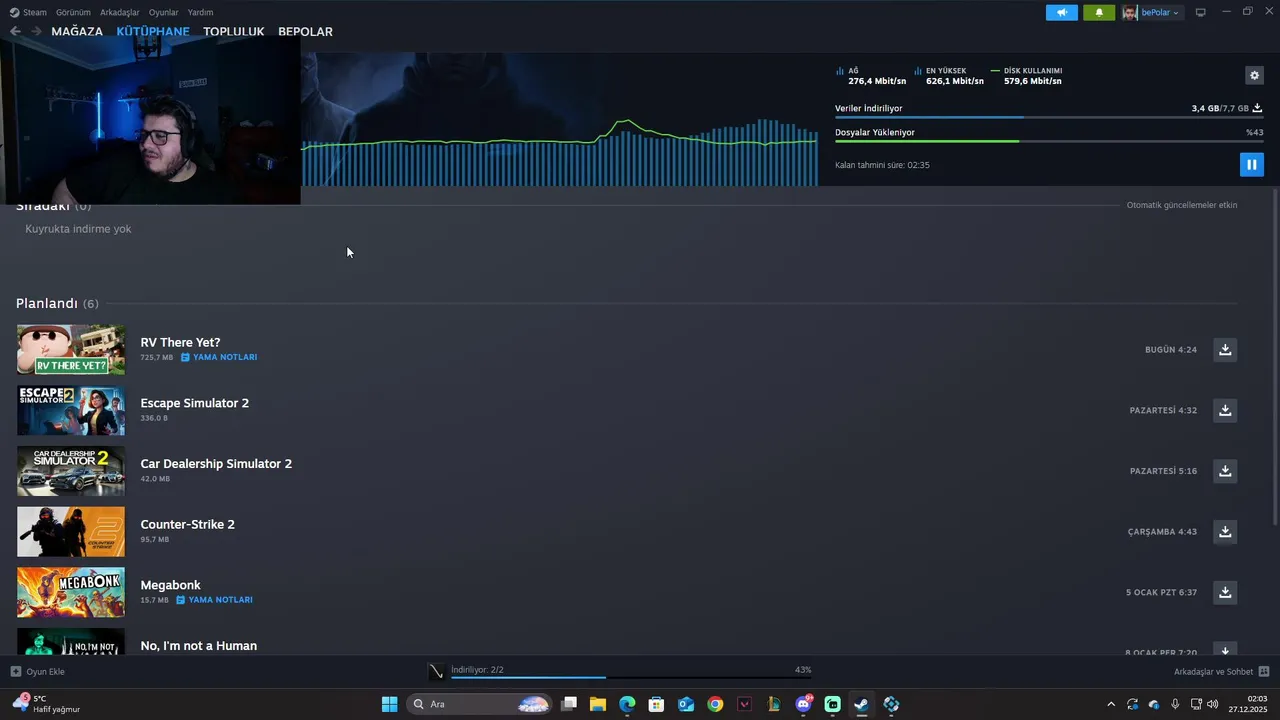Viewport: 1280px width, 720px height.
Task: Download RV There Yet? update now
Action: click(1225, 349)
